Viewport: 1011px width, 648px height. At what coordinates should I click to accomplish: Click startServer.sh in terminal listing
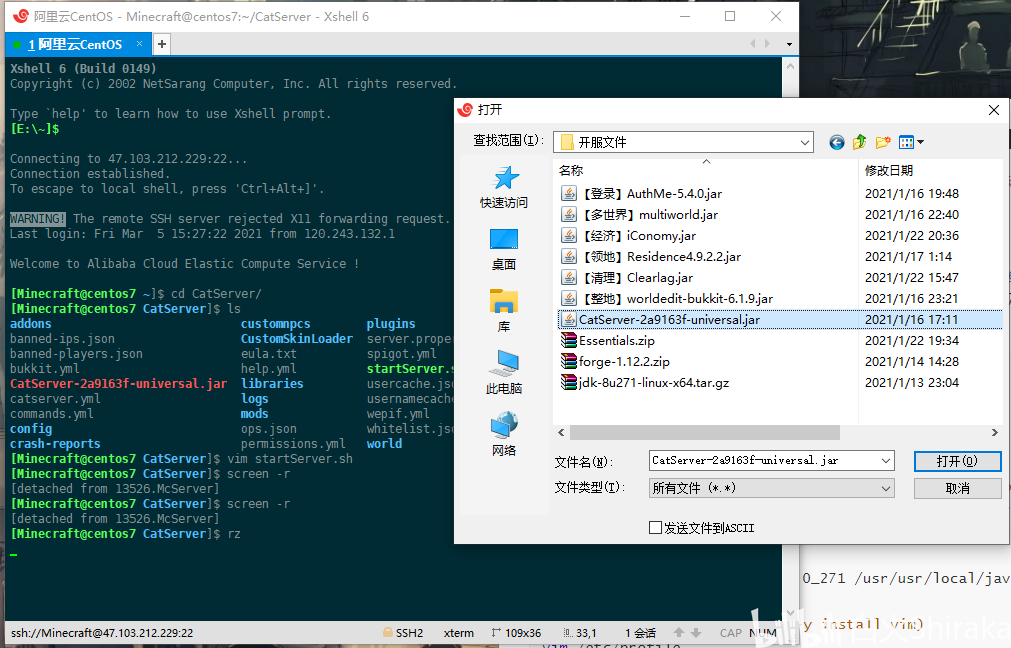click(410, 369)
